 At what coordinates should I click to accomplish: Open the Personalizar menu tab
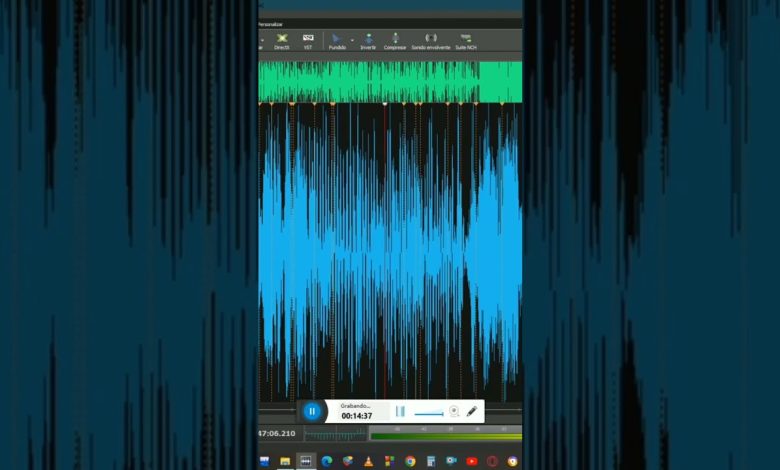[x=271, y=23]
